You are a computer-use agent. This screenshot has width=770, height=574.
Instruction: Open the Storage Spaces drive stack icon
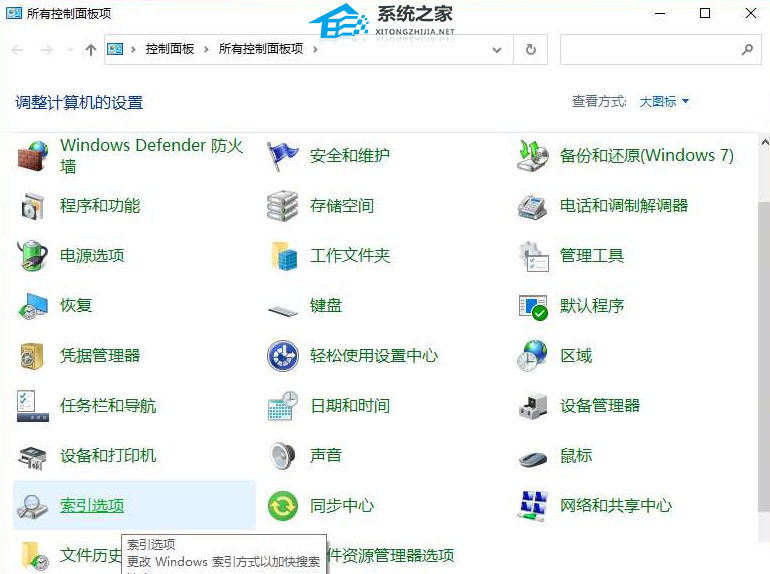[282, 206]
